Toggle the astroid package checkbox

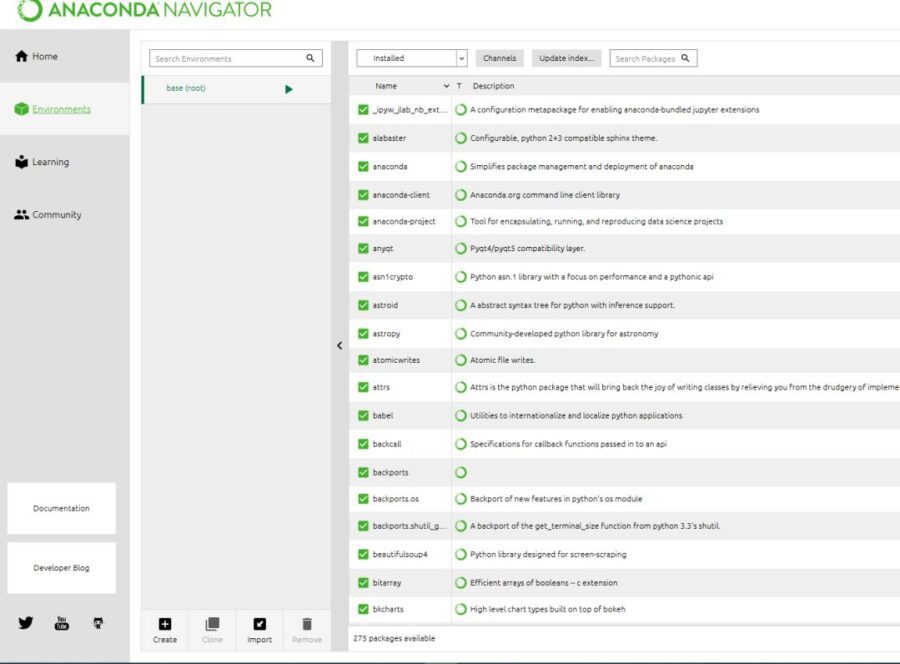click(363, 305)
